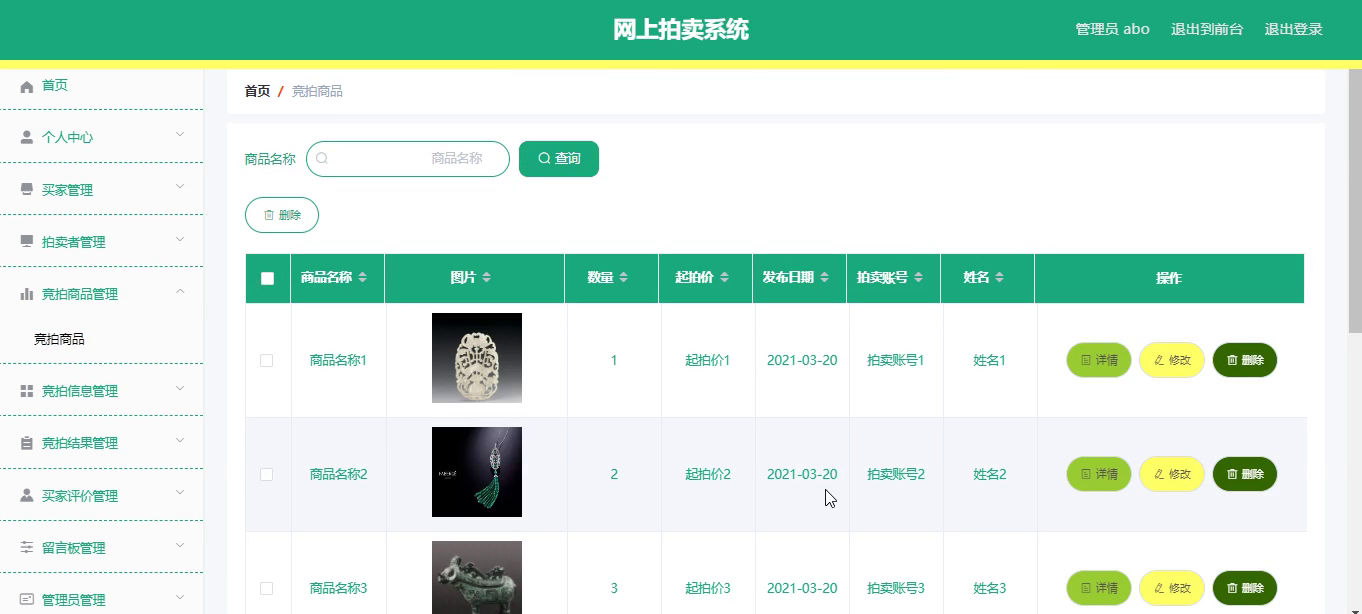Open the 竞拍结果管理 sidebar menu
The width and height of the screenshot is (1362, 614).
(101, 443)
